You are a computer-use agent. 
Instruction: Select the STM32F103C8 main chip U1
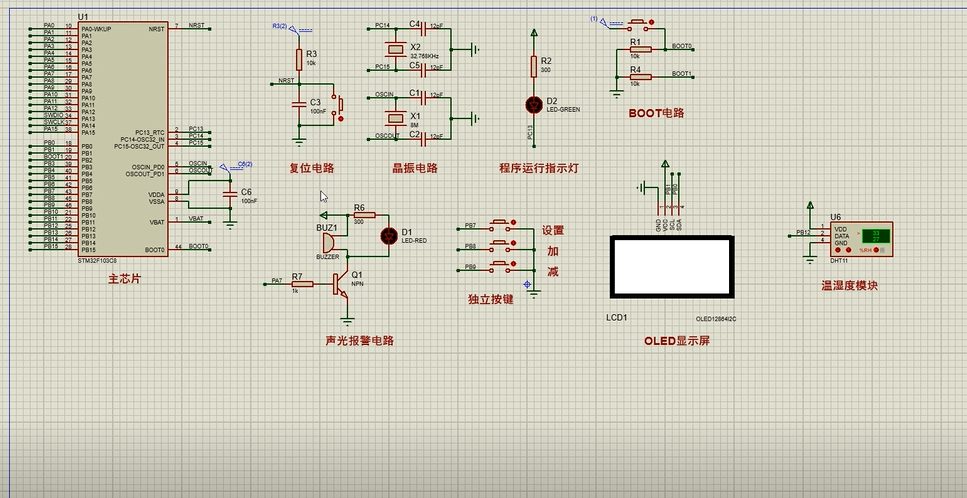point(122,140)
